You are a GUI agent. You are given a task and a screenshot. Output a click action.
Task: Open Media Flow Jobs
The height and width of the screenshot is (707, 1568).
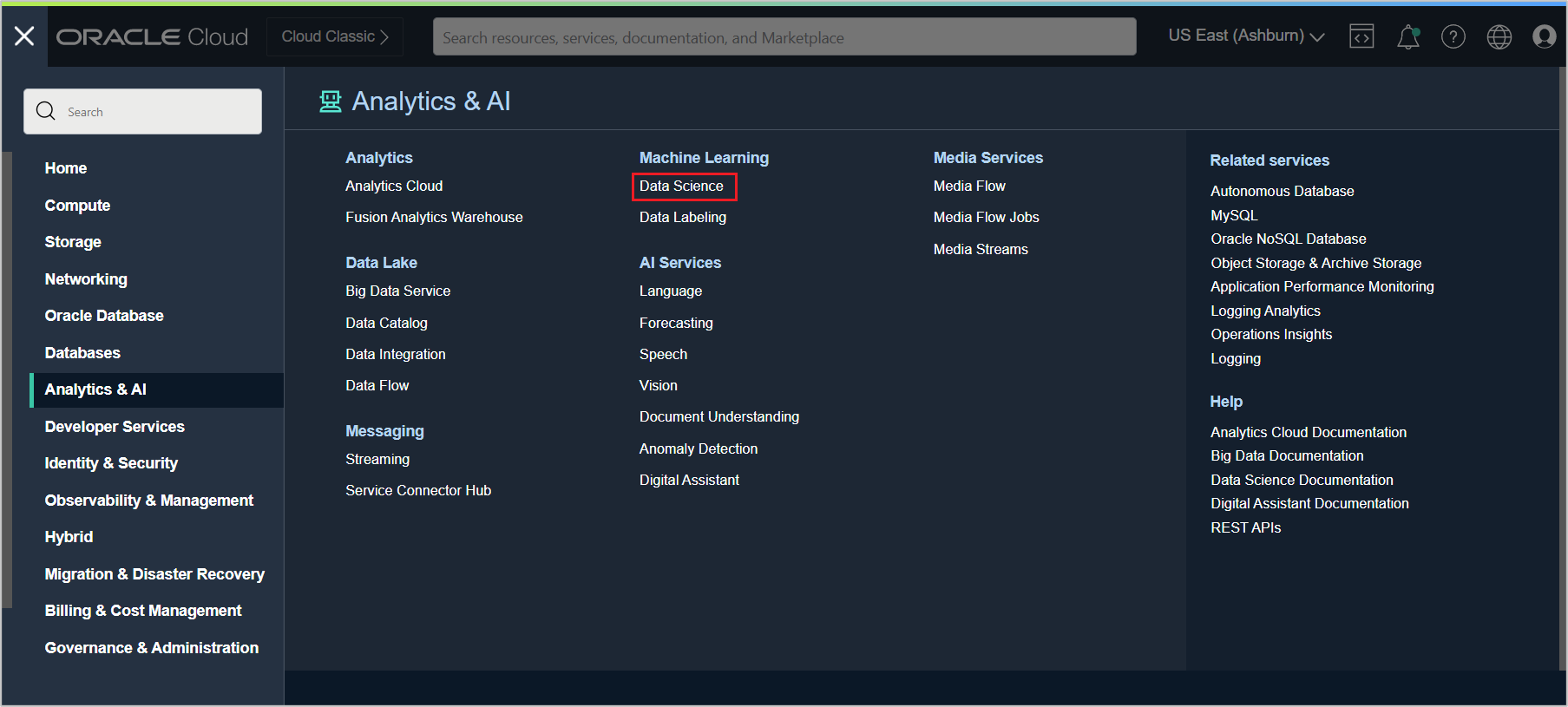pyautogui.click(x=986, y=217)
